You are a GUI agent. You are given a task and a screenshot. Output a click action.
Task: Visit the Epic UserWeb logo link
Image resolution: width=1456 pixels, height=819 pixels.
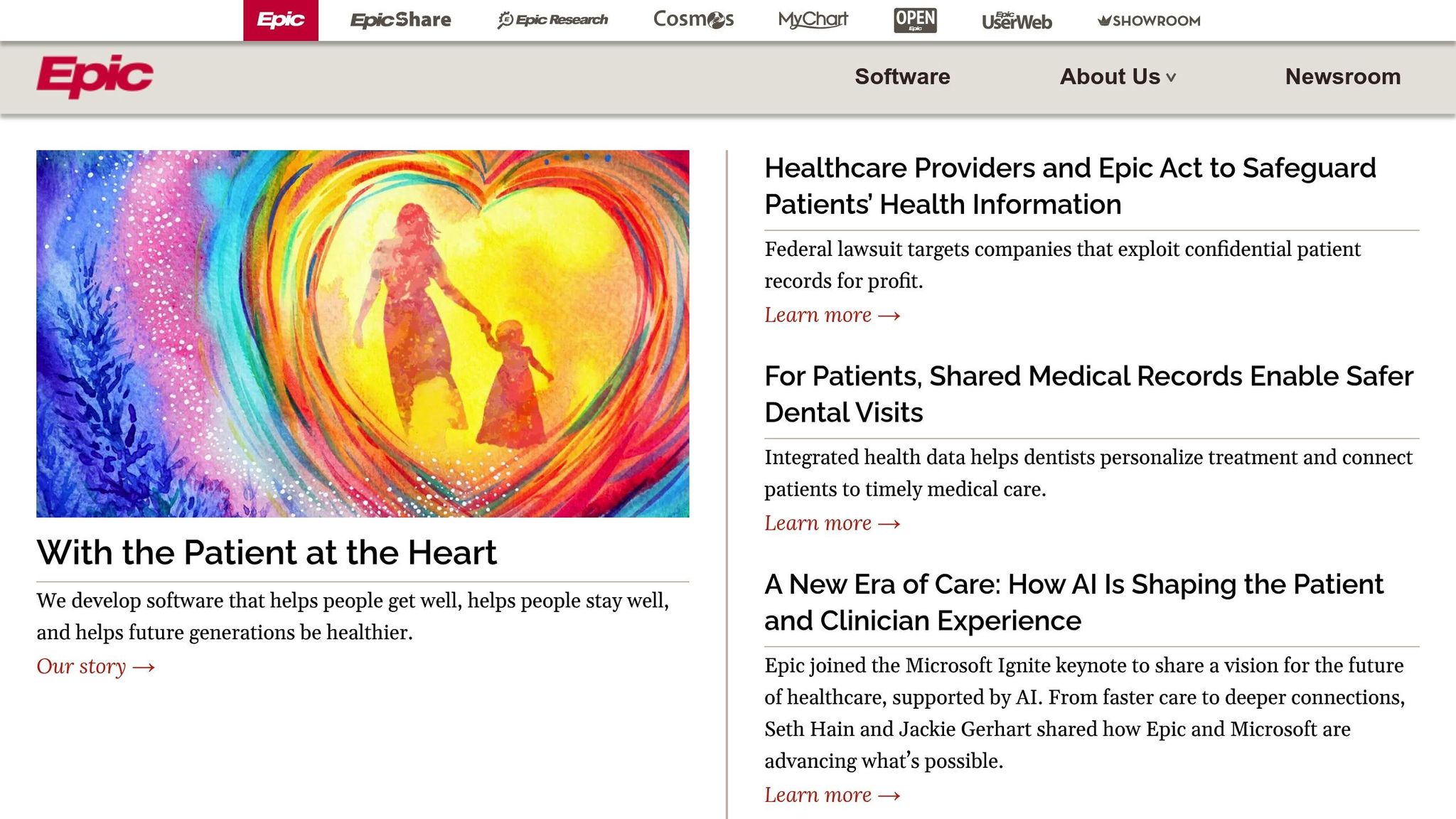[x=1017, y=21]
